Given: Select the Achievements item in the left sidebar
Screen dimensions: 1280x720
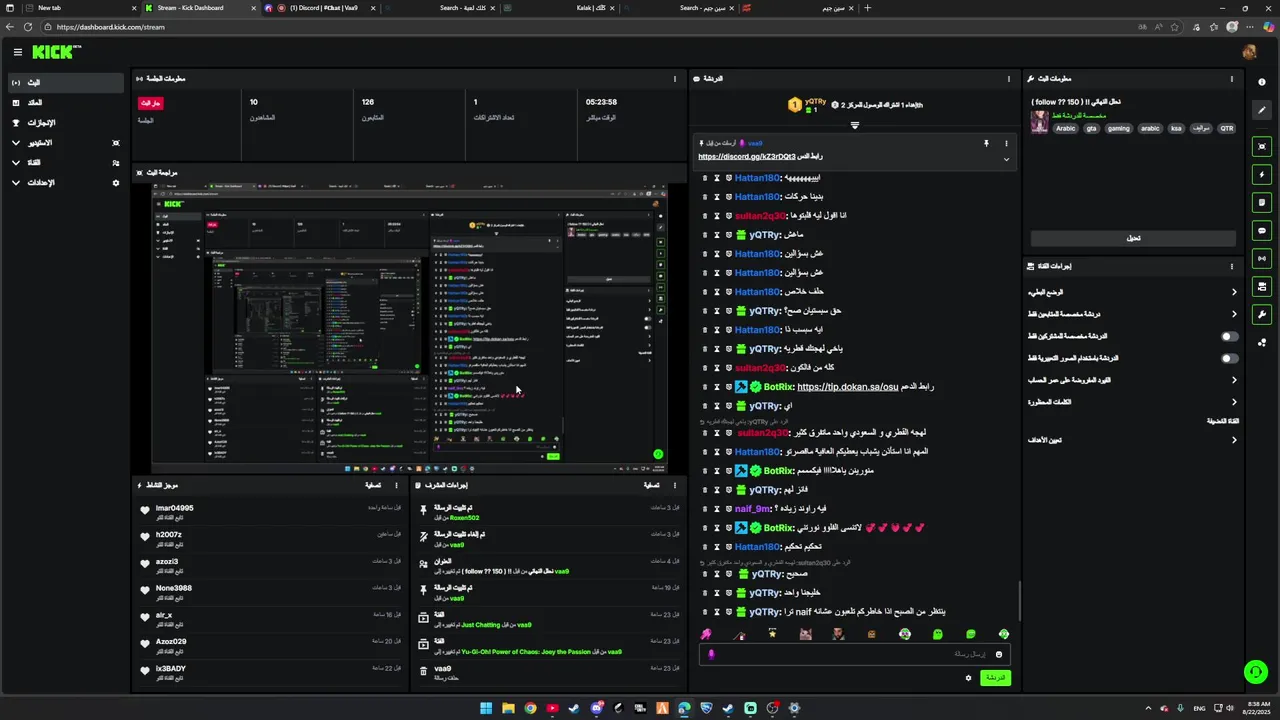Looking at the screenshot, I should tap(66, 123).
